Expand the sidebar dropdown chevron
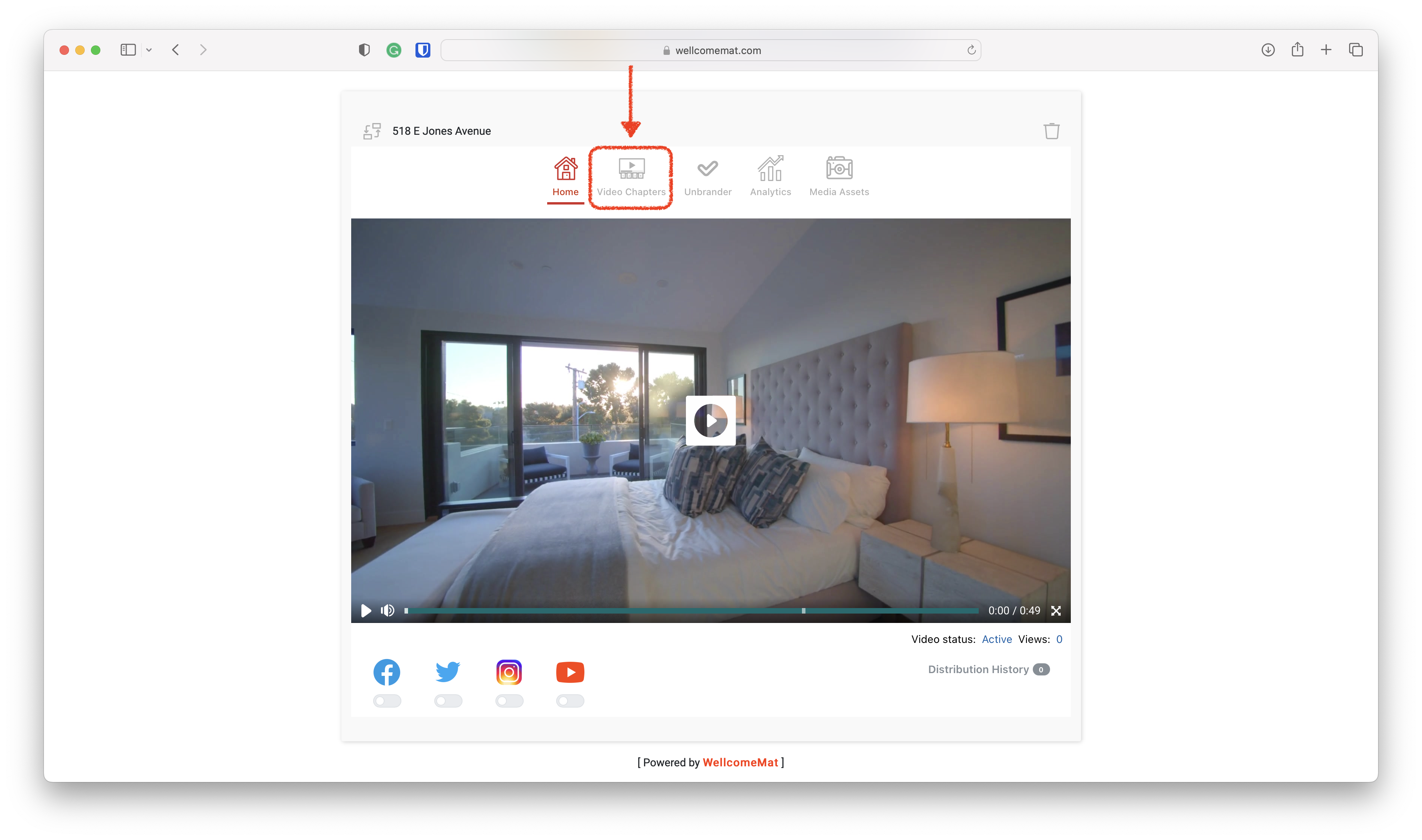The image size is (1422, 840). (x=149, y=51)
